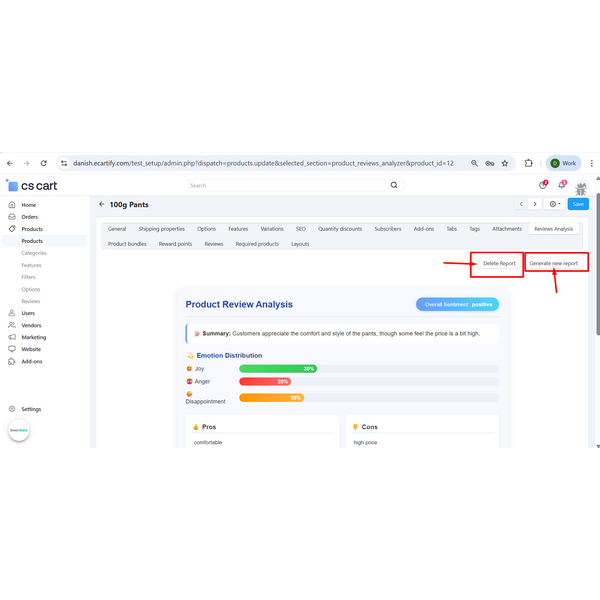Image resolution: width=600 pixels, height=600 pixels.
Task: Click the Vendors sidebar icon
Action: pyautogui.click(x=12, y=325)
